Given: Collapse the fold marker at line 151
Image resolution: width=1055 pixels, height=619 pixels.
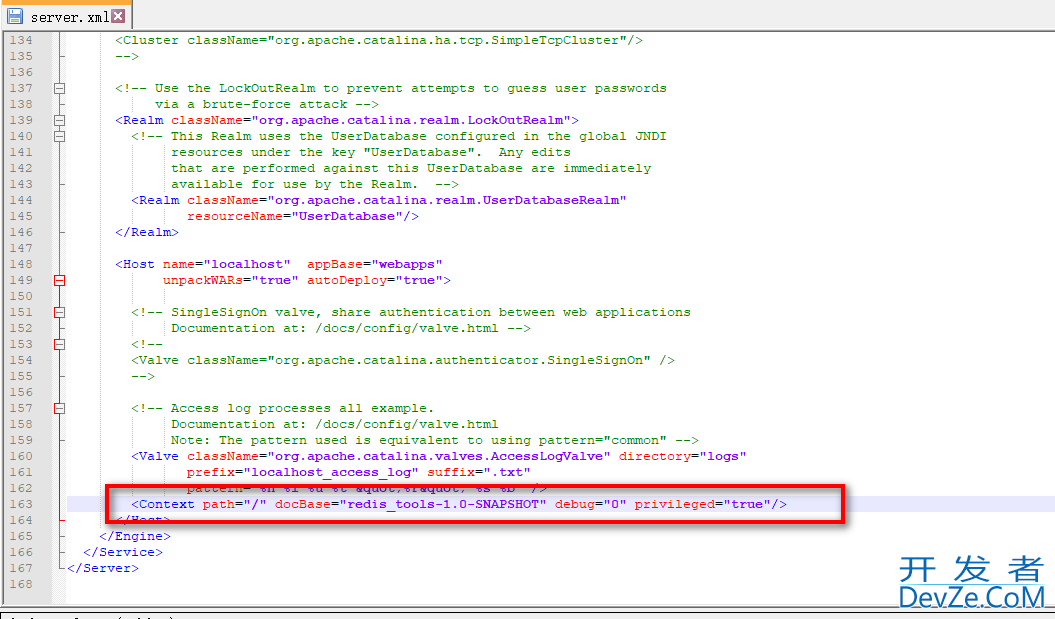Looking at the screenshot, I should 59,312.
